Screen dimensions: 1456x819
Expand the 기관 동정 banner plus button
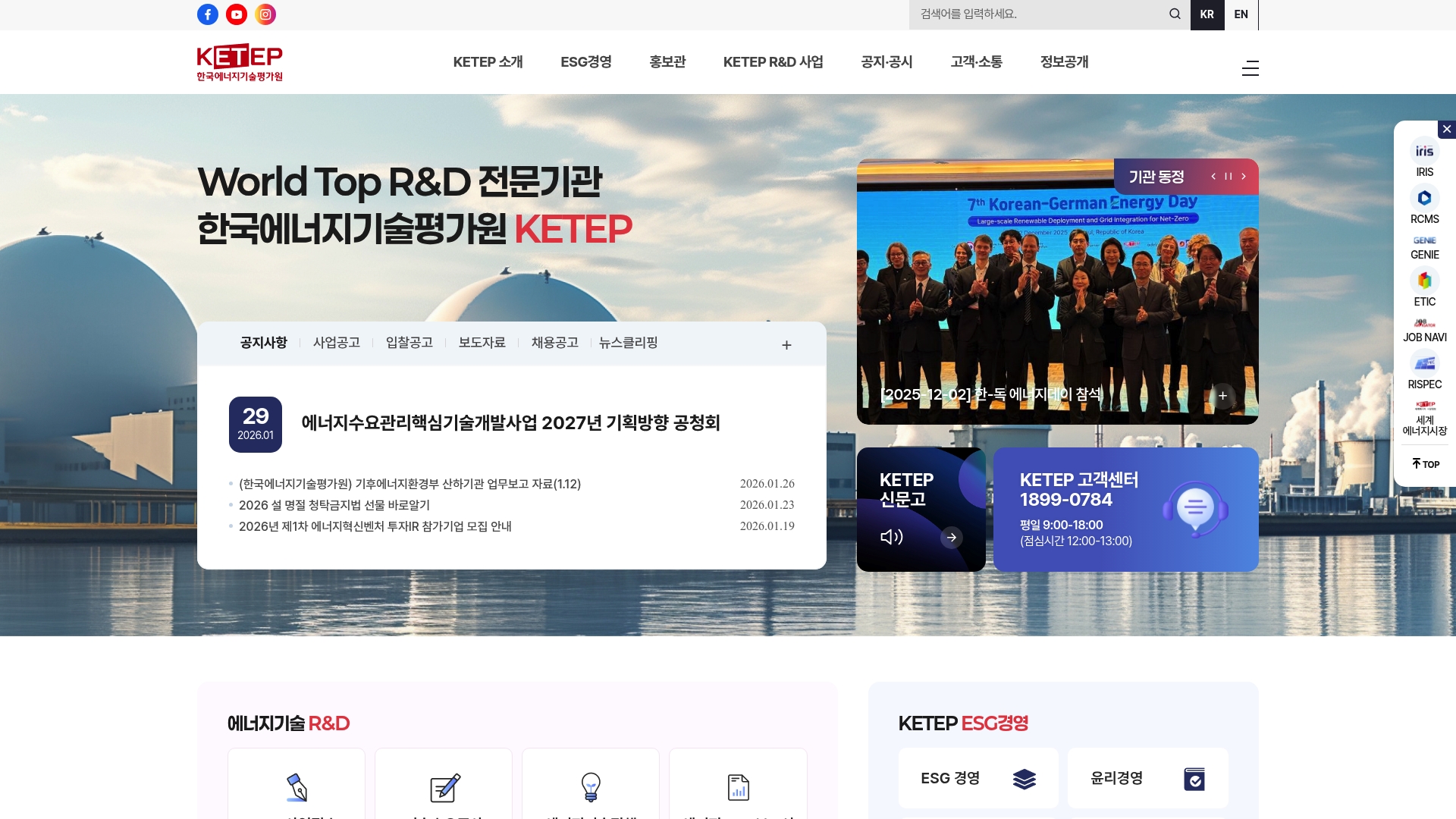(x=1223, y=396)
